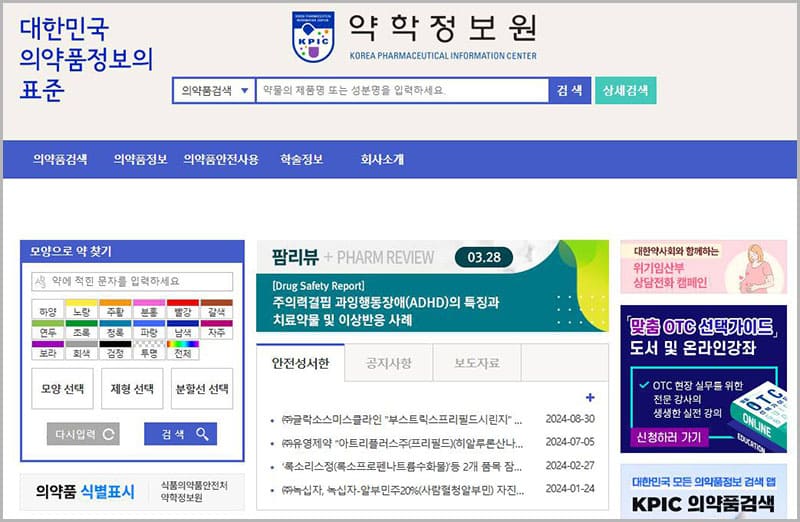Click the refresh arrow icon on 다시입력
The width and height of the screenshot is (800, 522).
108,434
